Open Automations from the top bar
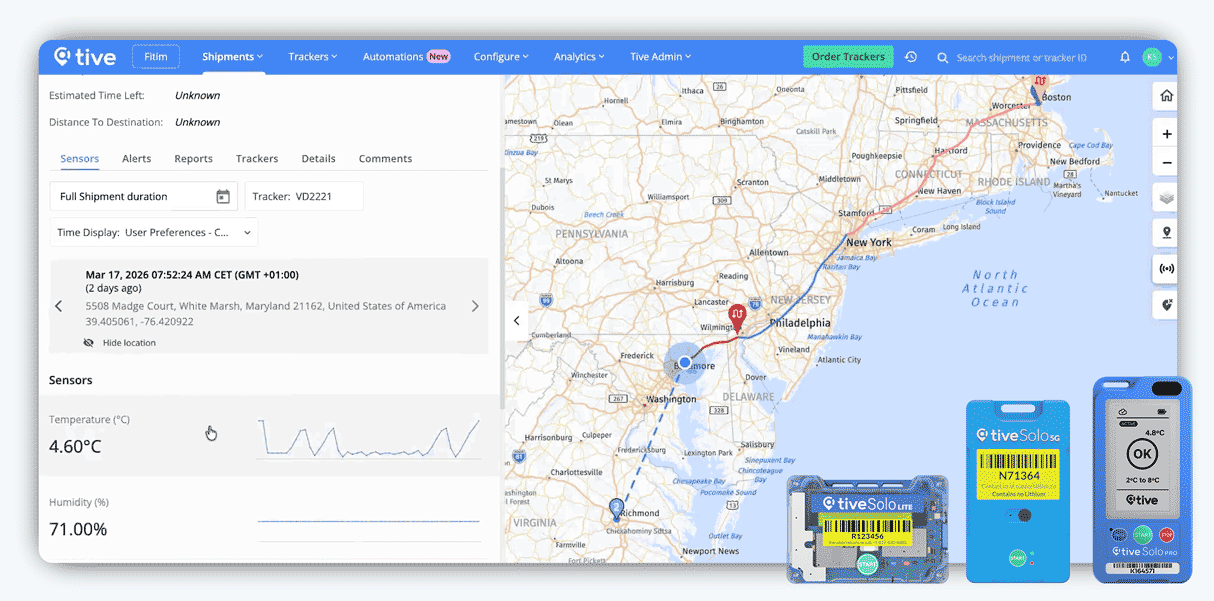 coord(406,57)
